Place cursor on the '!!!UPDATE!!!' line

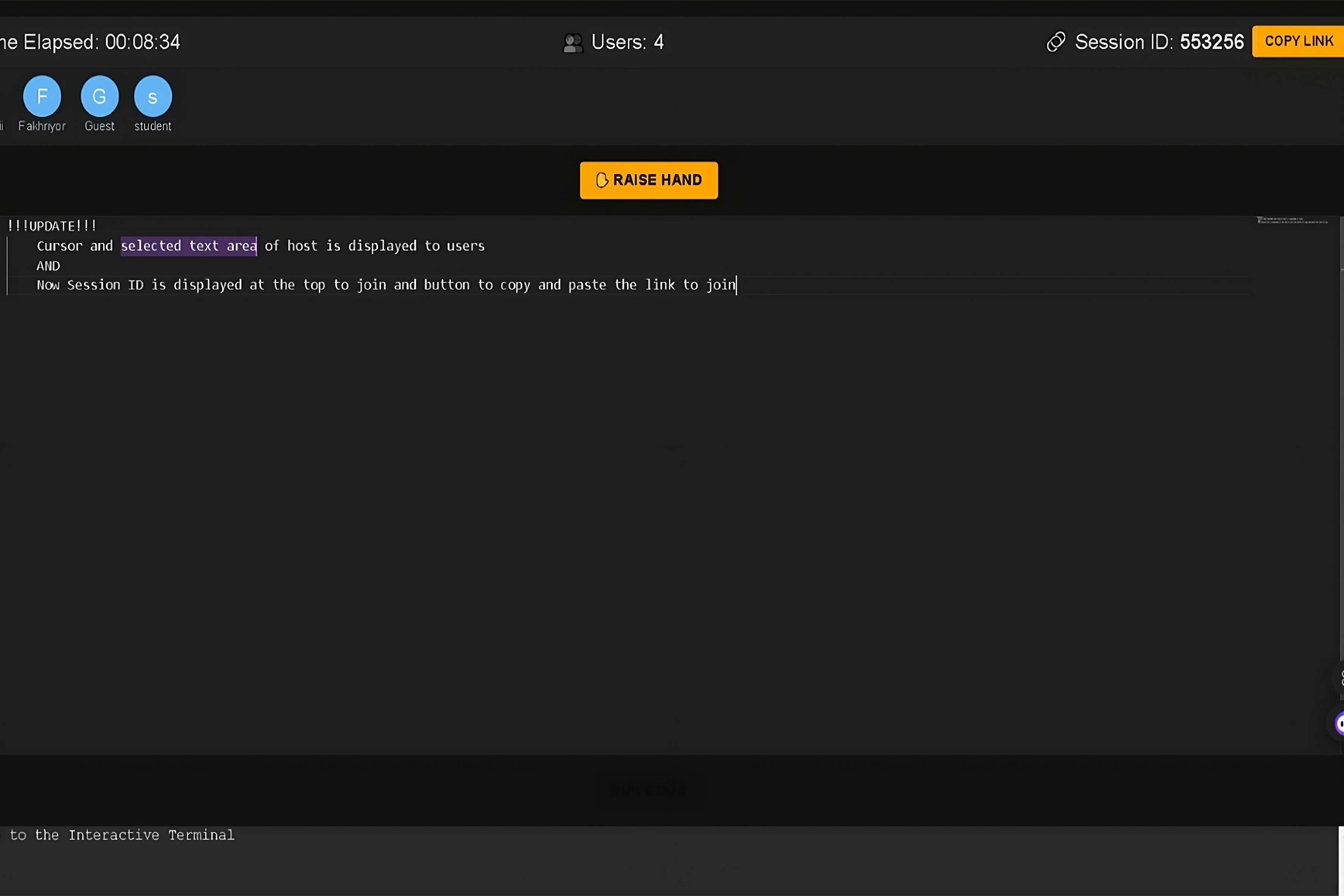[x=52, y=226]
